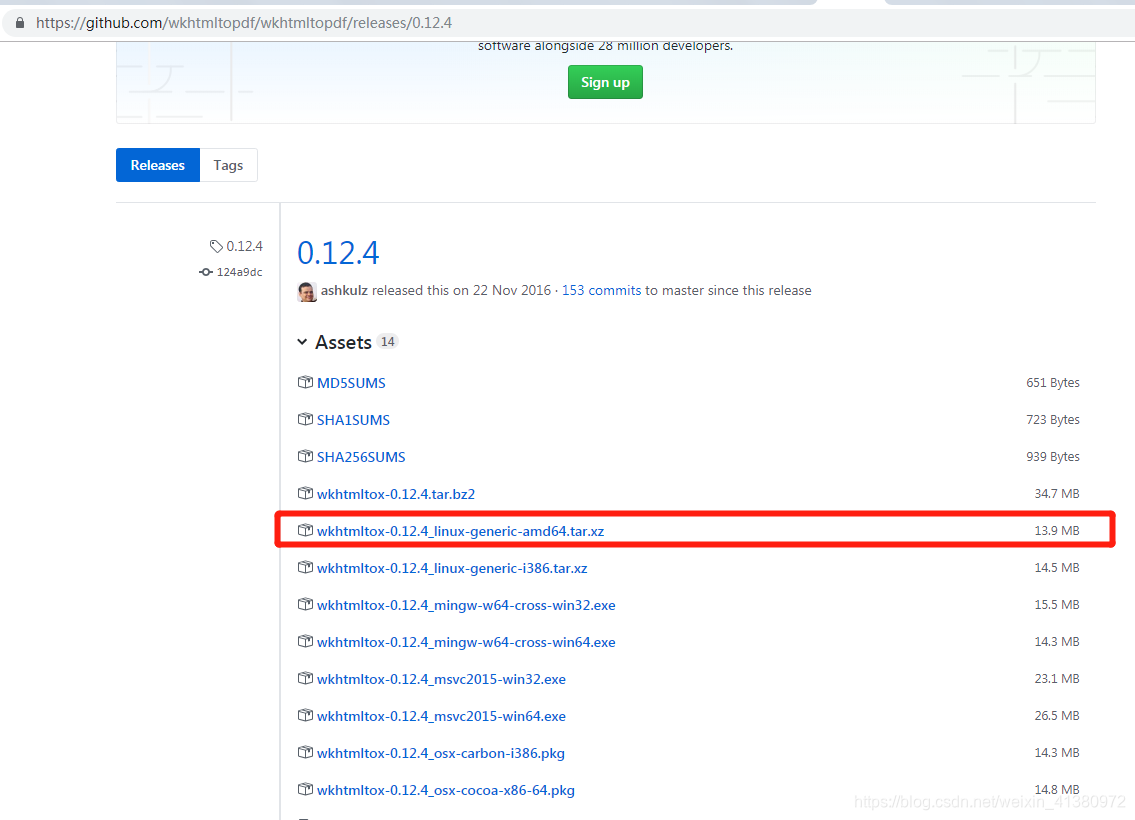Viewport: 1135px width, 820px height.
Task: Click package icon beside mingw-w64-cross-win64.exe
Action: coord(305,641)
